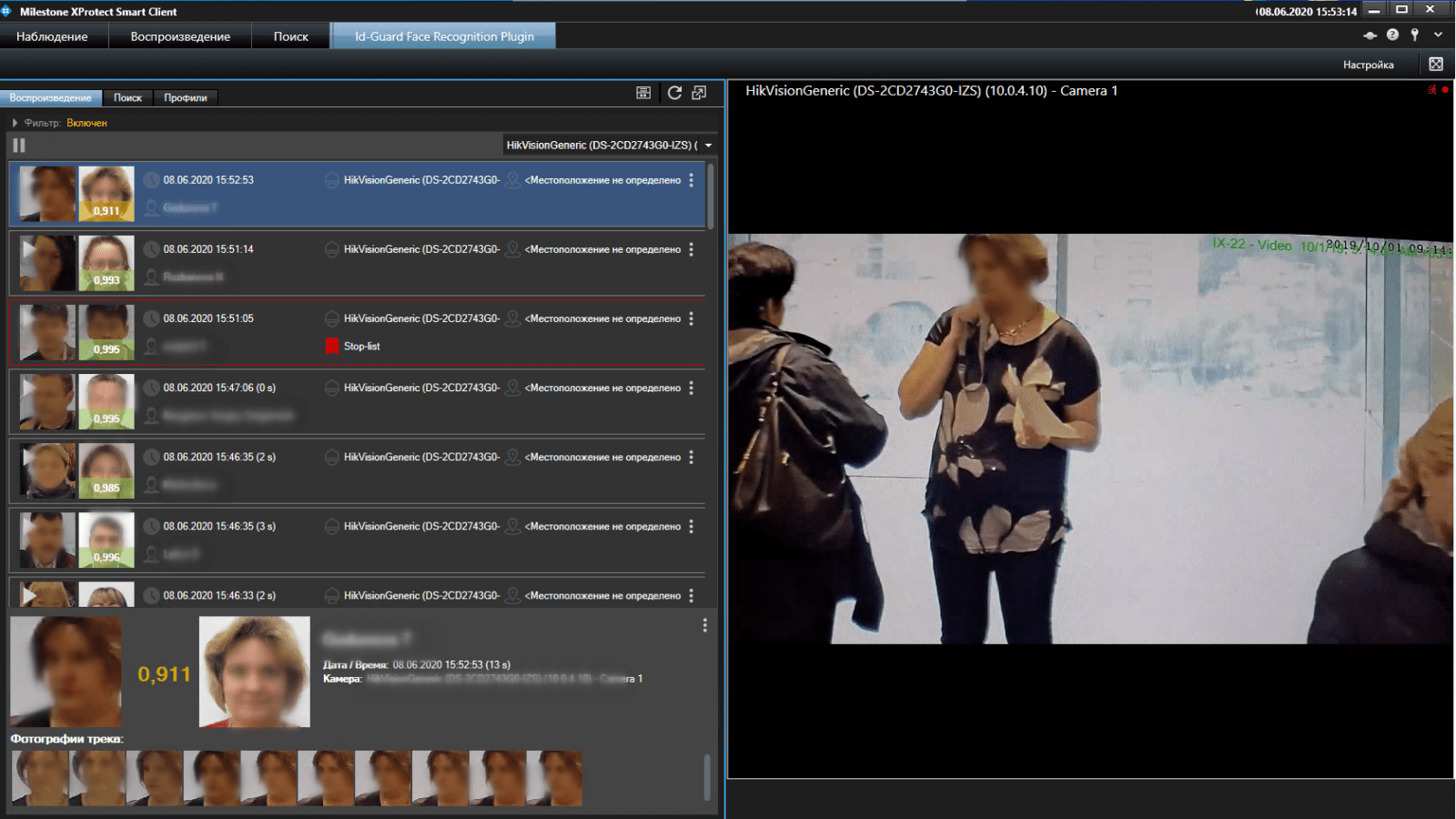Viewport: 1456px width, 819px height.
Task: Toggle full screen mode icon
Action: pyautogui.click(x=1436, y=64)
